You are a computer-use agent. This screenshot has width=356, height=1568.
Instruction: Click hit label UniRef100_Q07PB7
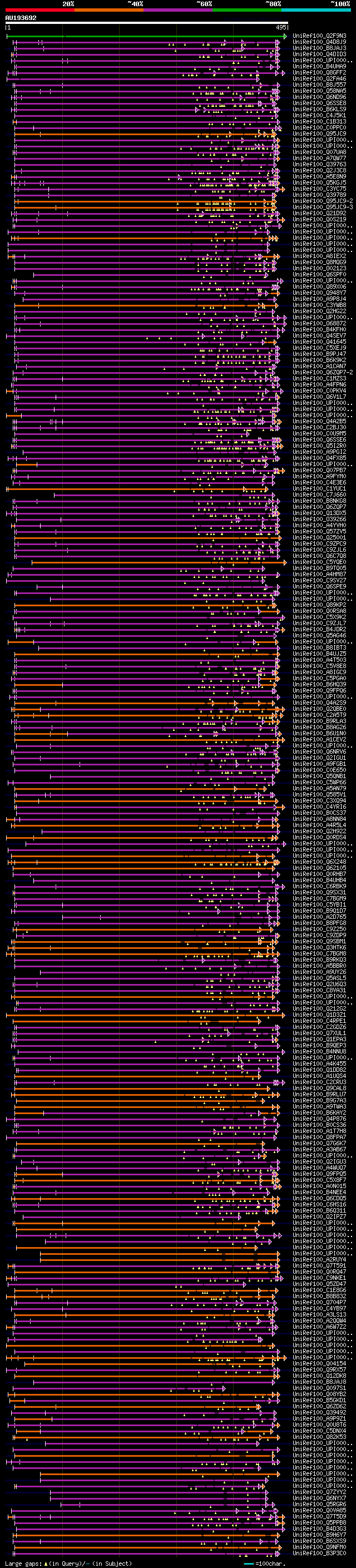tap(319, 470)
